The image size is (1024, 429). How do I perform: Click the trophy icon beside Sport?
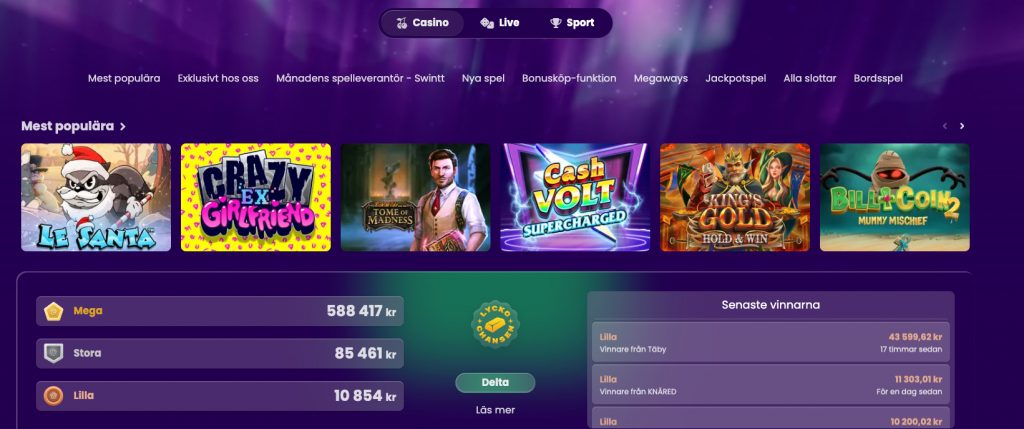(x=556, y=23)
